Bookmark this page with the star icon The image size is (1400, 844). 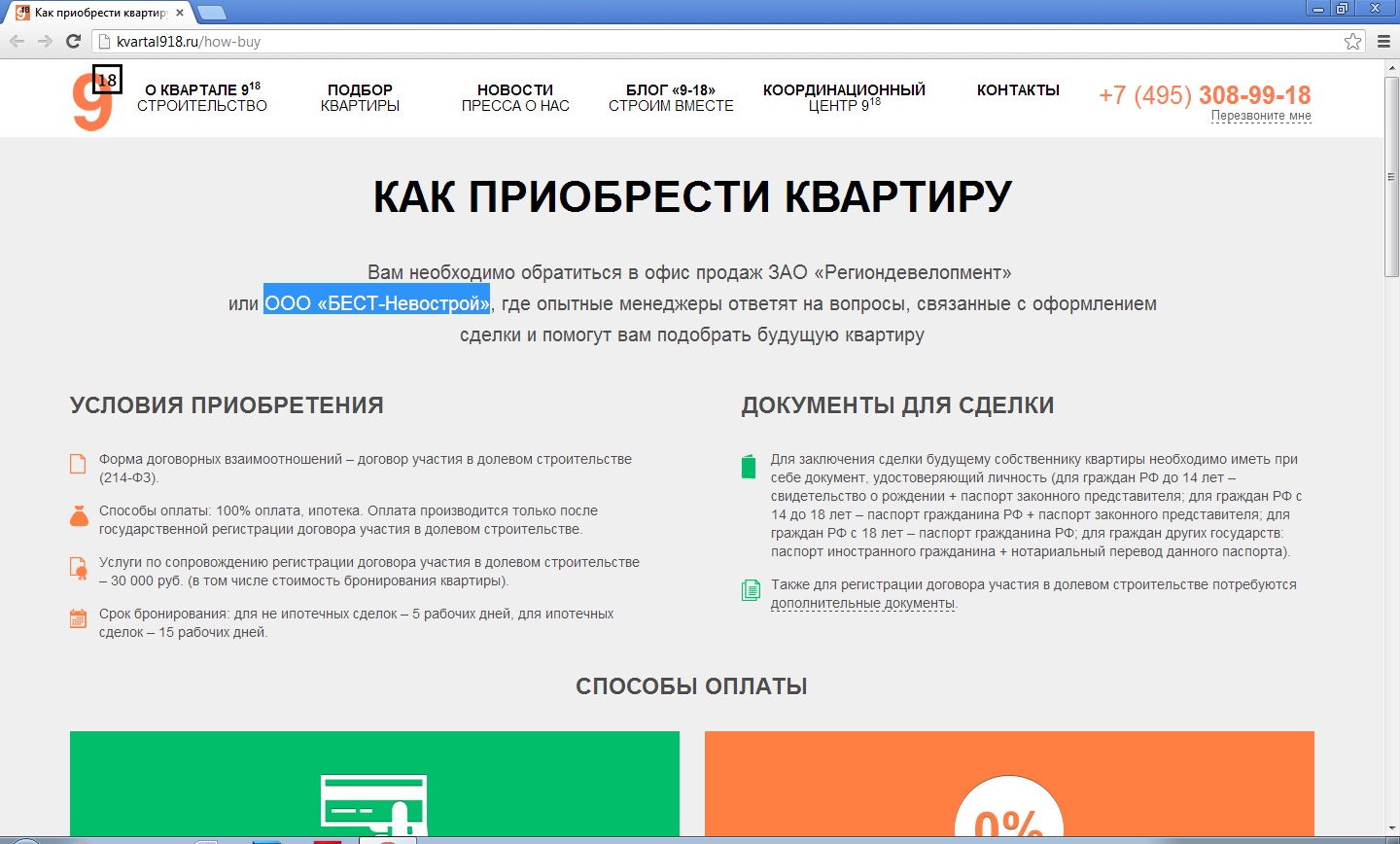[1352, 41]
